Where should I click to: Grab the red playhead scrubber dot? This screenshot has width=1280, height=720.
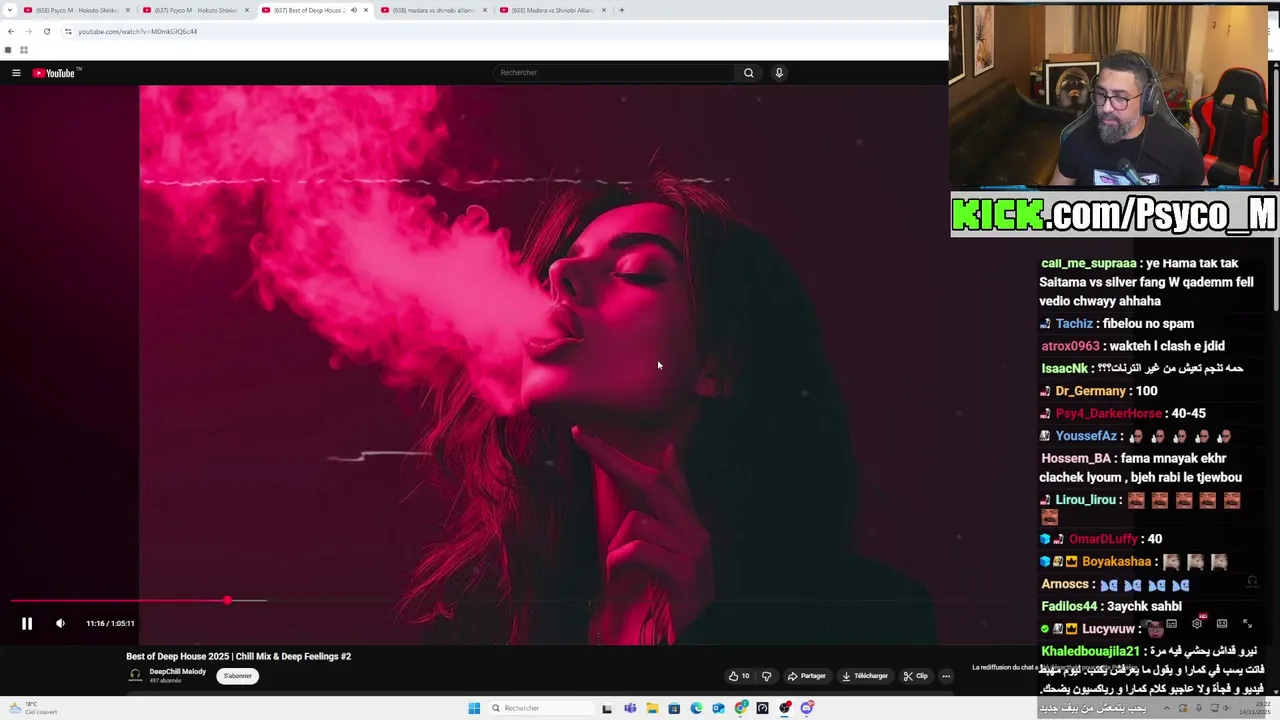228,600
